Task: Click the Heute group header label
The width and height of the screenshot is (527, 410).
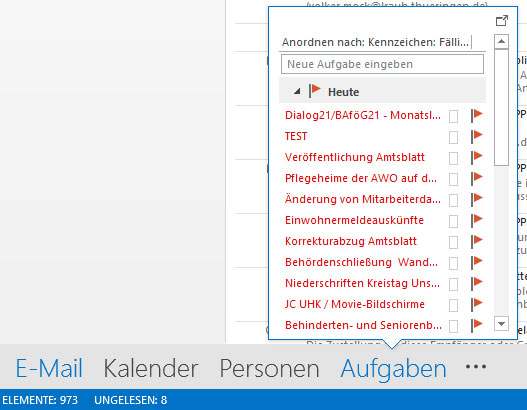Action: tap(343, 92)
